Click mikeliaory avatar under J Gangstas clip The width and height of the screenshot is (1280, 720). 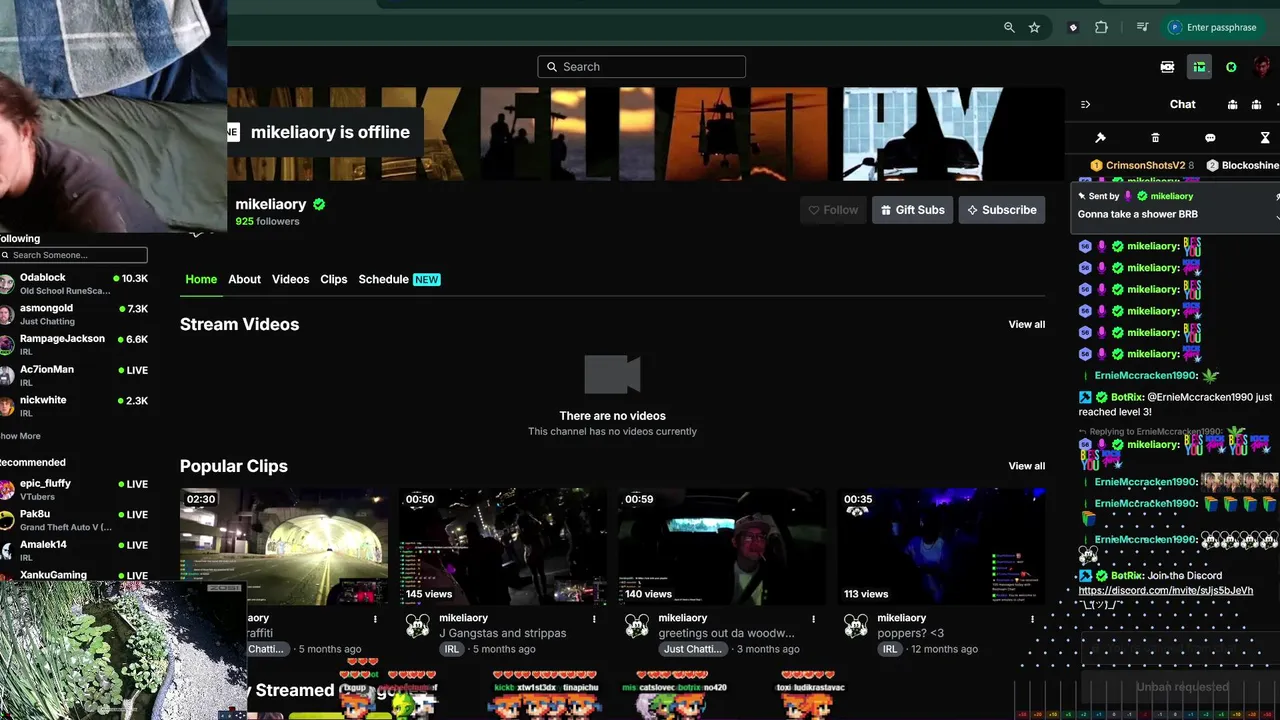click(418, 626)
